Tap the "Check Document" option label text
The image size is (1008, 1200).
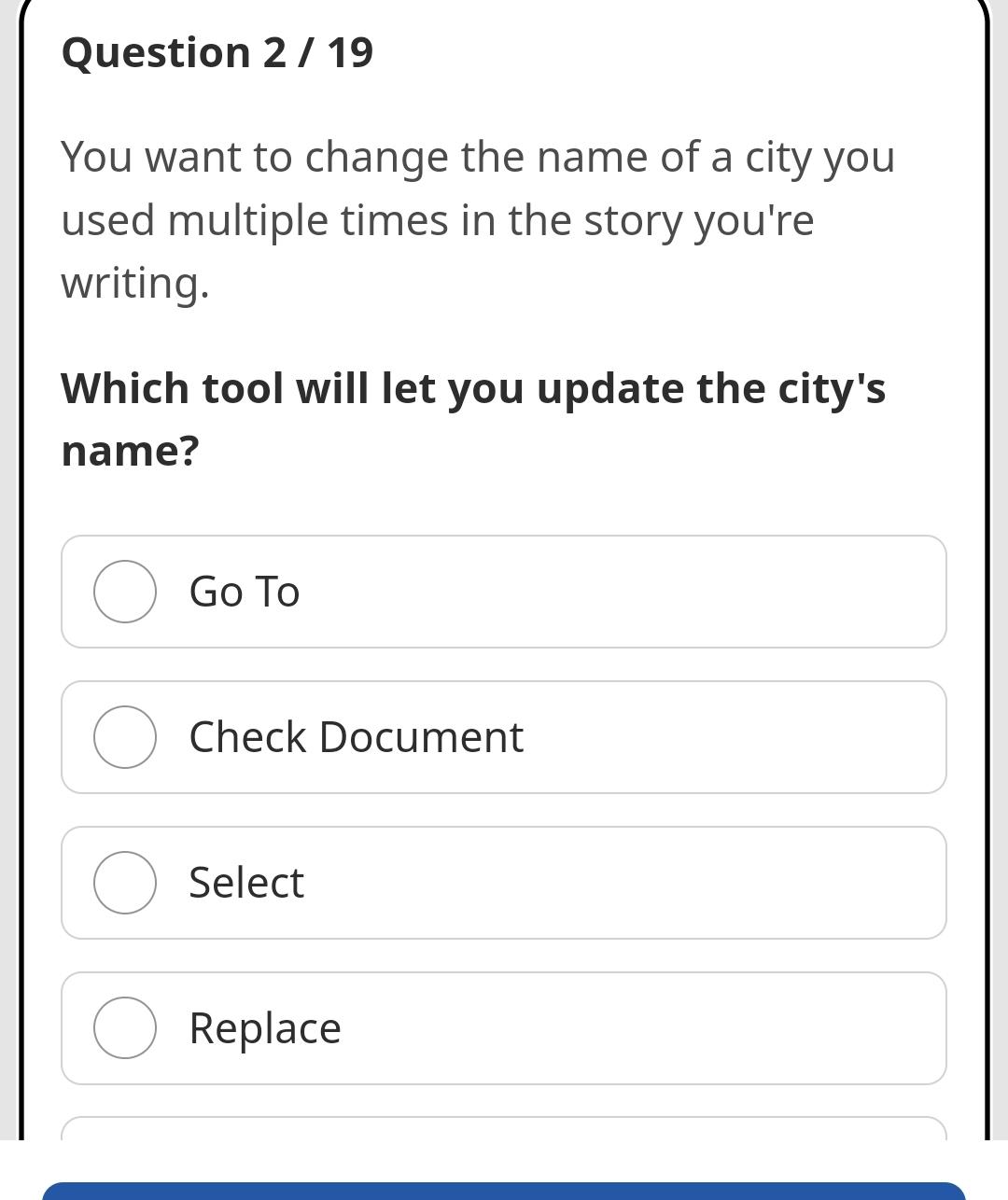[x=356, y=737]
